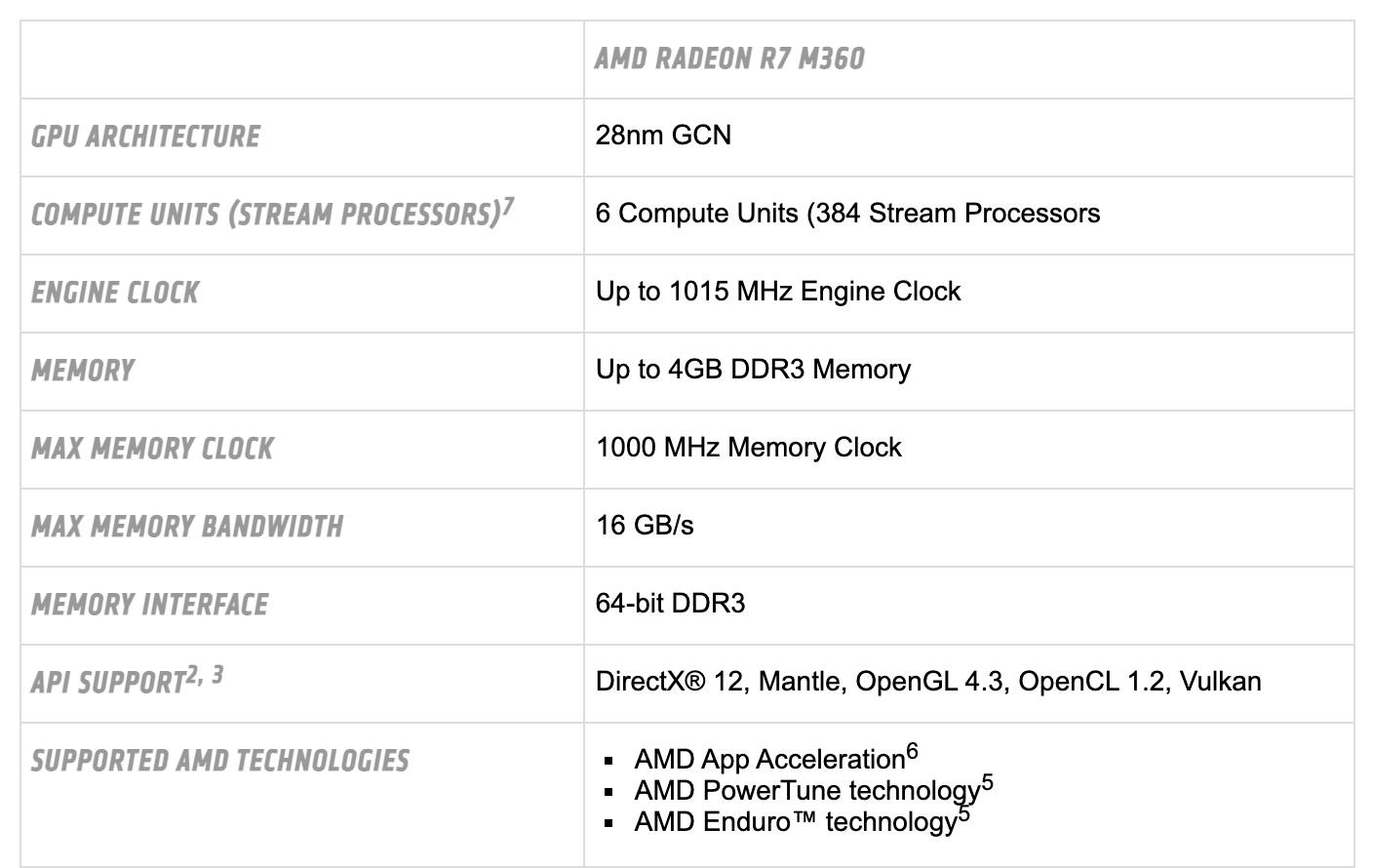This screenshot has height=868, width=1373.
Task: Click footnote 7 superscript after Stream Processors
Action: click(x=508, y=205)
